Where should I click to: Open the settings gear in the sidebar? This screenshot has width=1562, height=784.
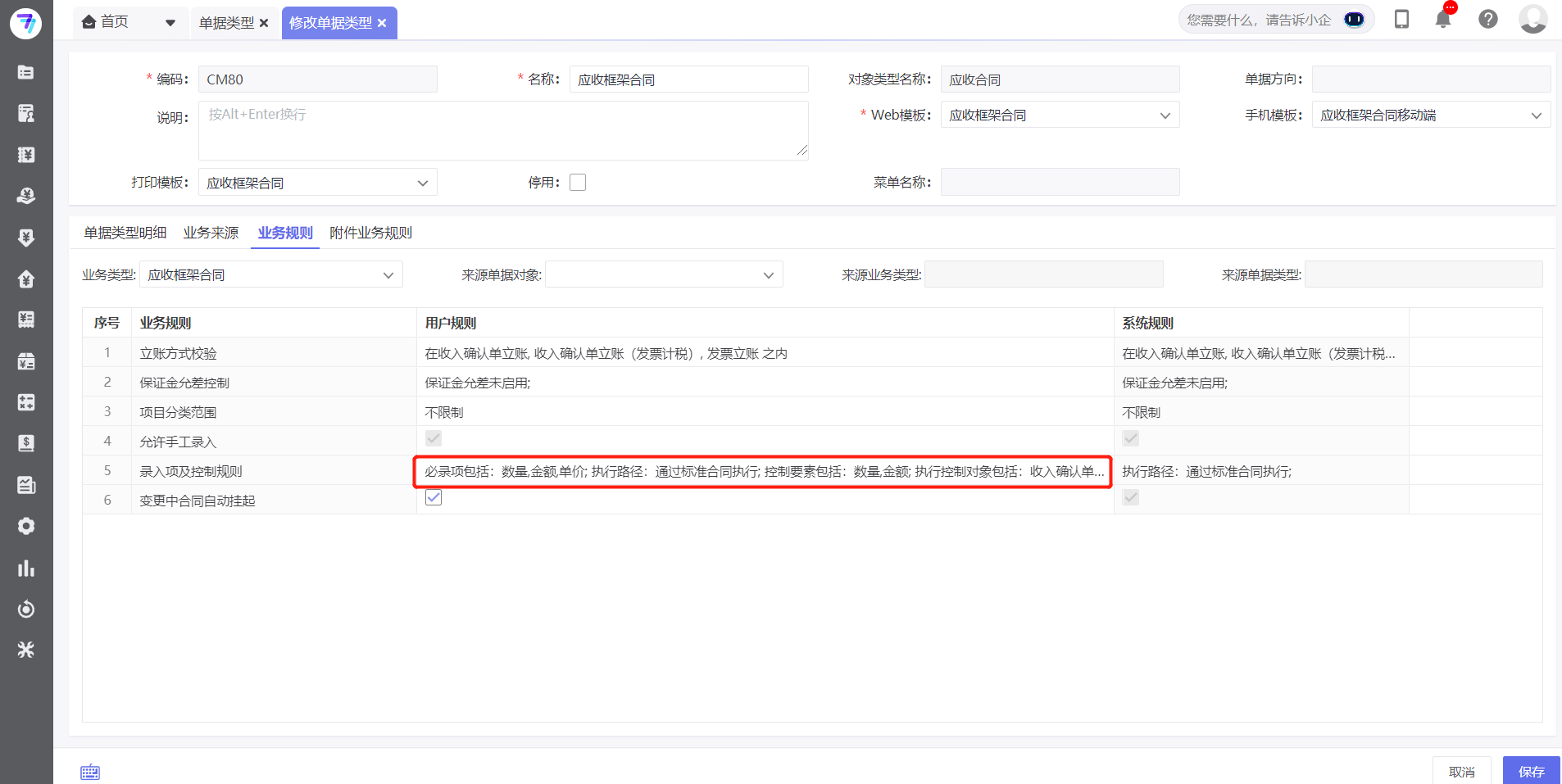coord(25,526)
